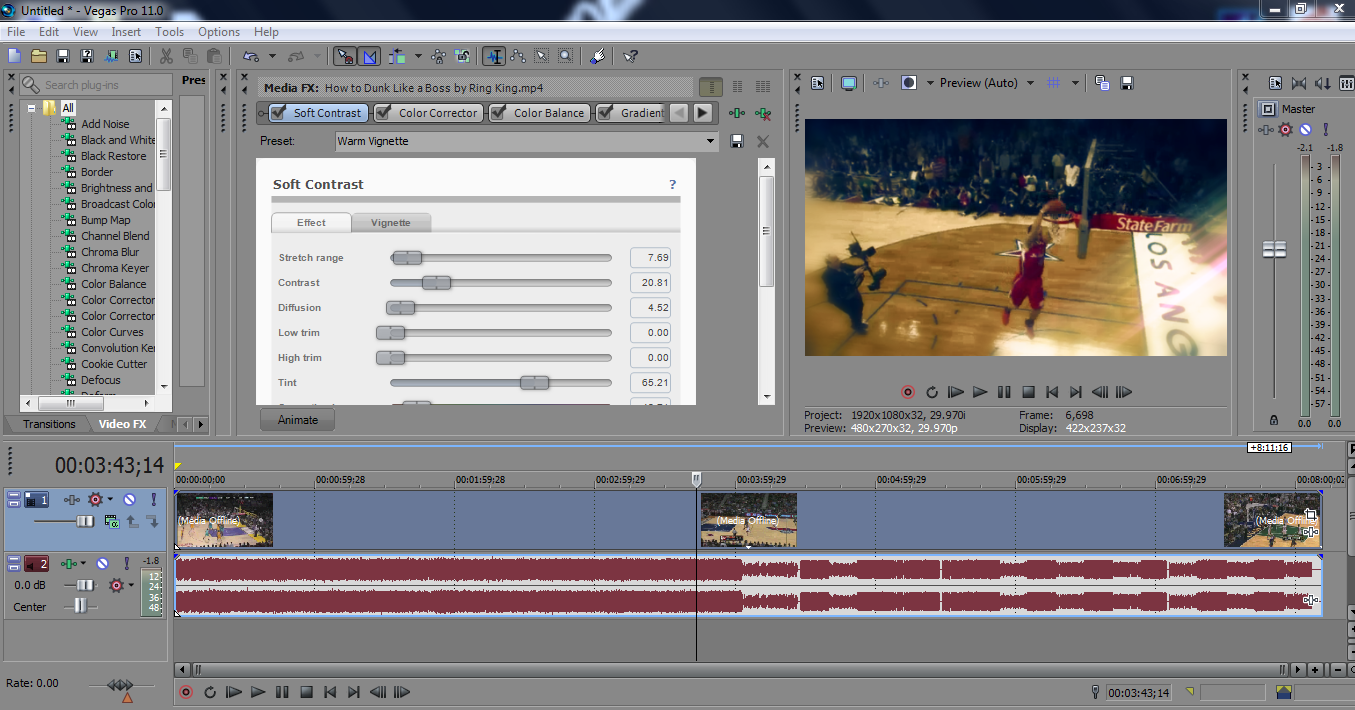Toggle the Color Balance effect checkbox
Screen dimensions: 1355x710
[498, 113]
